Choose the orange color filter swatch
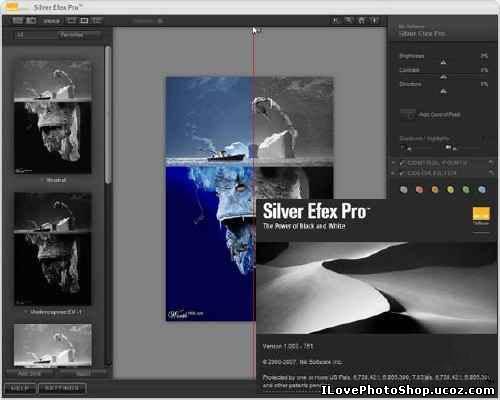500x400 pixels. (x=435, y=190)
